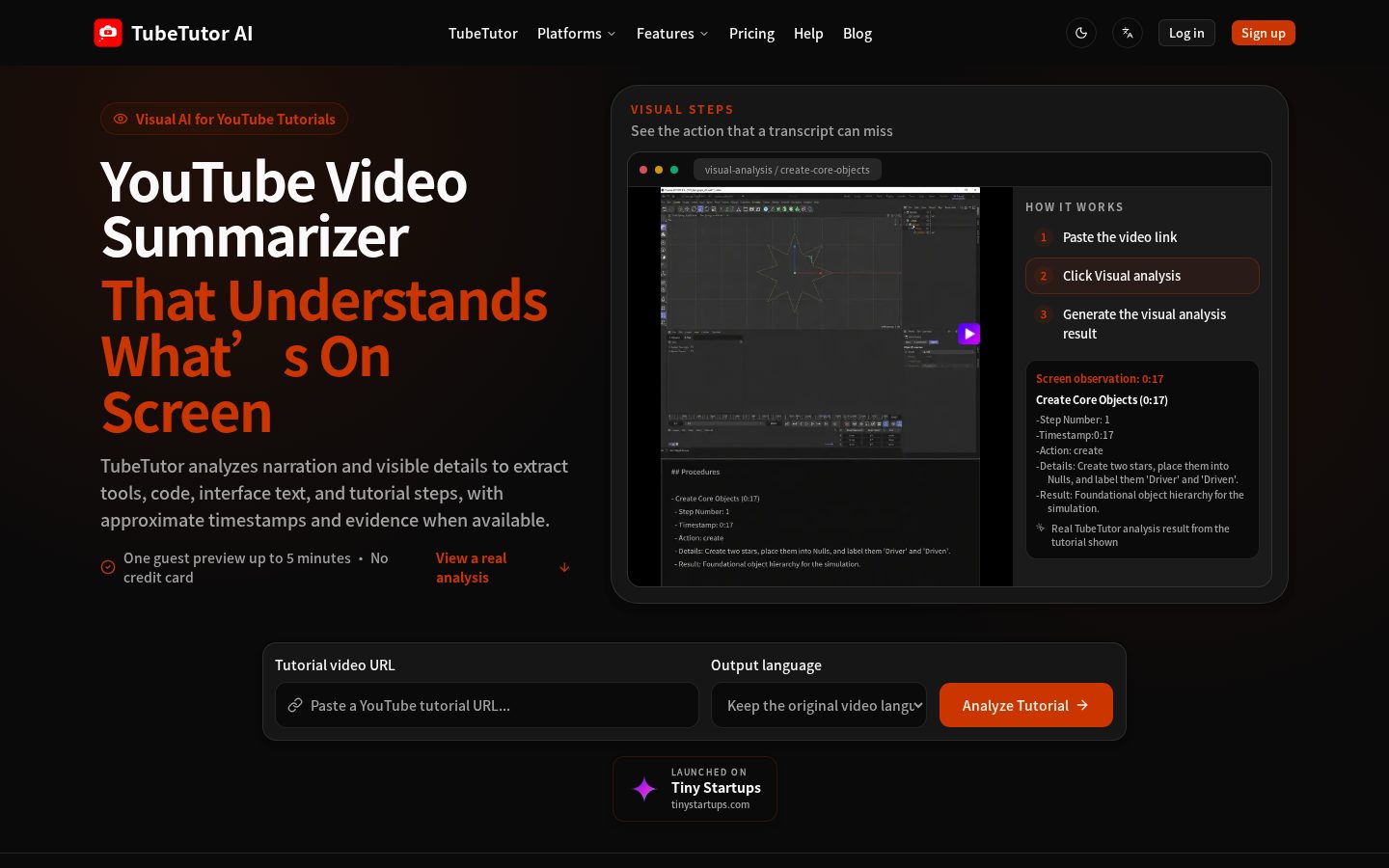1389x868 pixels.
Task: Click the Sign up button
Action: 1263,33
